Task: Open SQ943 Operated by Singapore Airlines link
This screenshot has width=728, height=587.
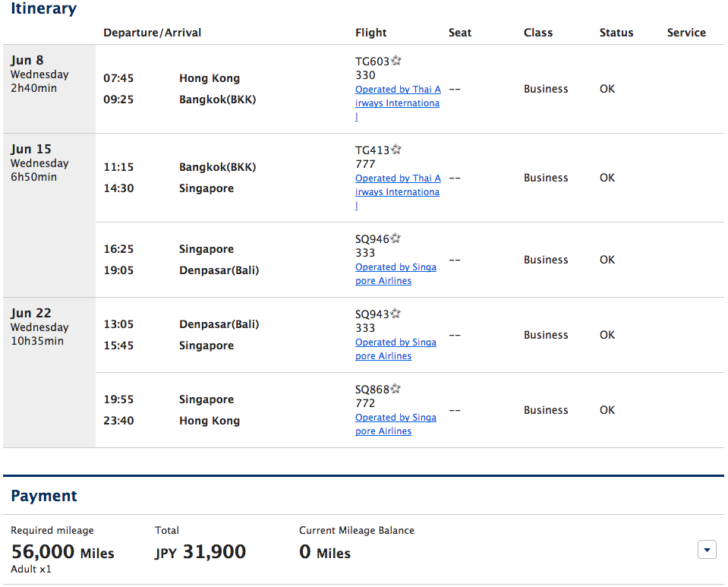Action: (396, 349)
